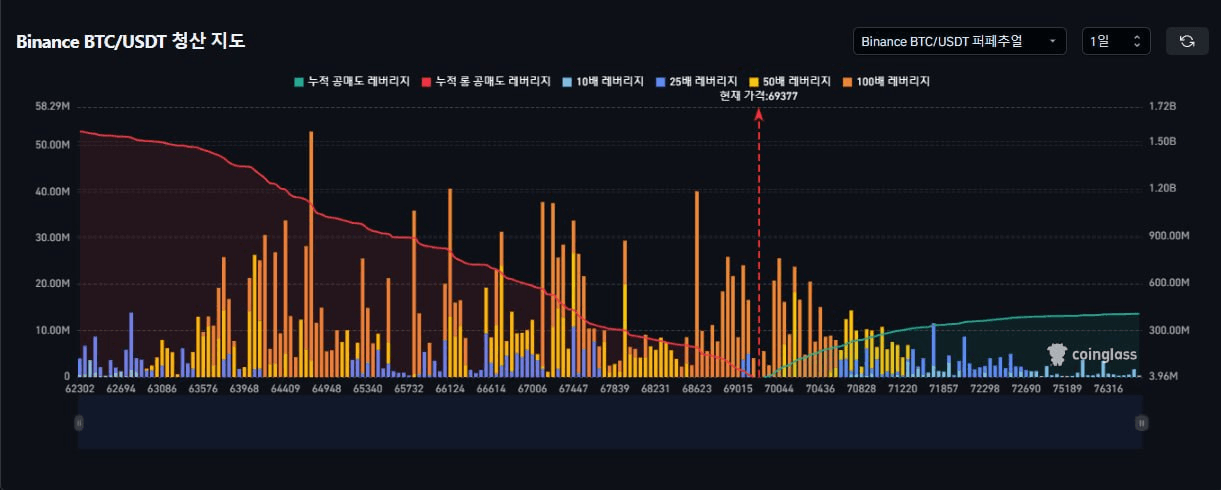The width and height of the screenshot is (1221, 490).
Task: Click the 3.96M right axis value
Action: (x=1165, y=377)
